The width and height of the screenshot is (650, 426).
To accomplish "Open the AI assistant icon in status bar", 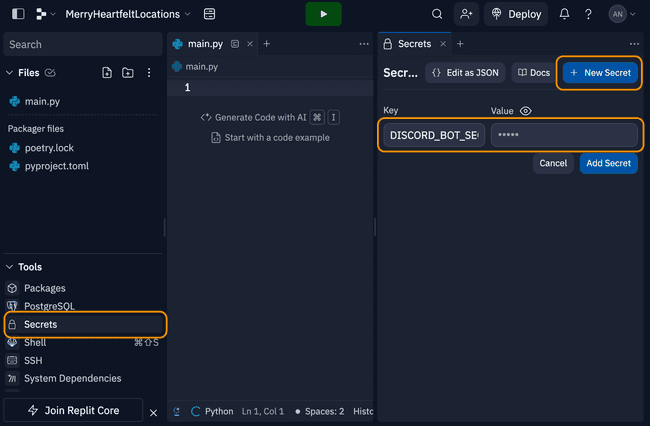I will pos(177,411).
